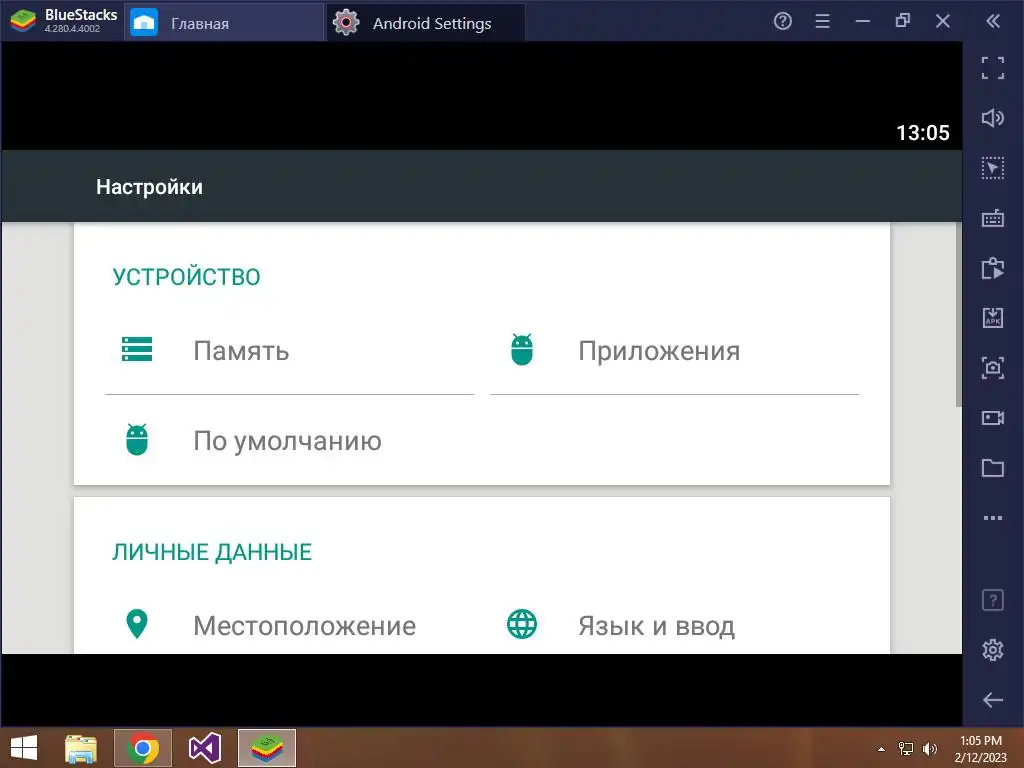1024x768 pixels.
Task: Take a screenshot with camera icon
Action: pyautogui.click(x=993, y=368)
